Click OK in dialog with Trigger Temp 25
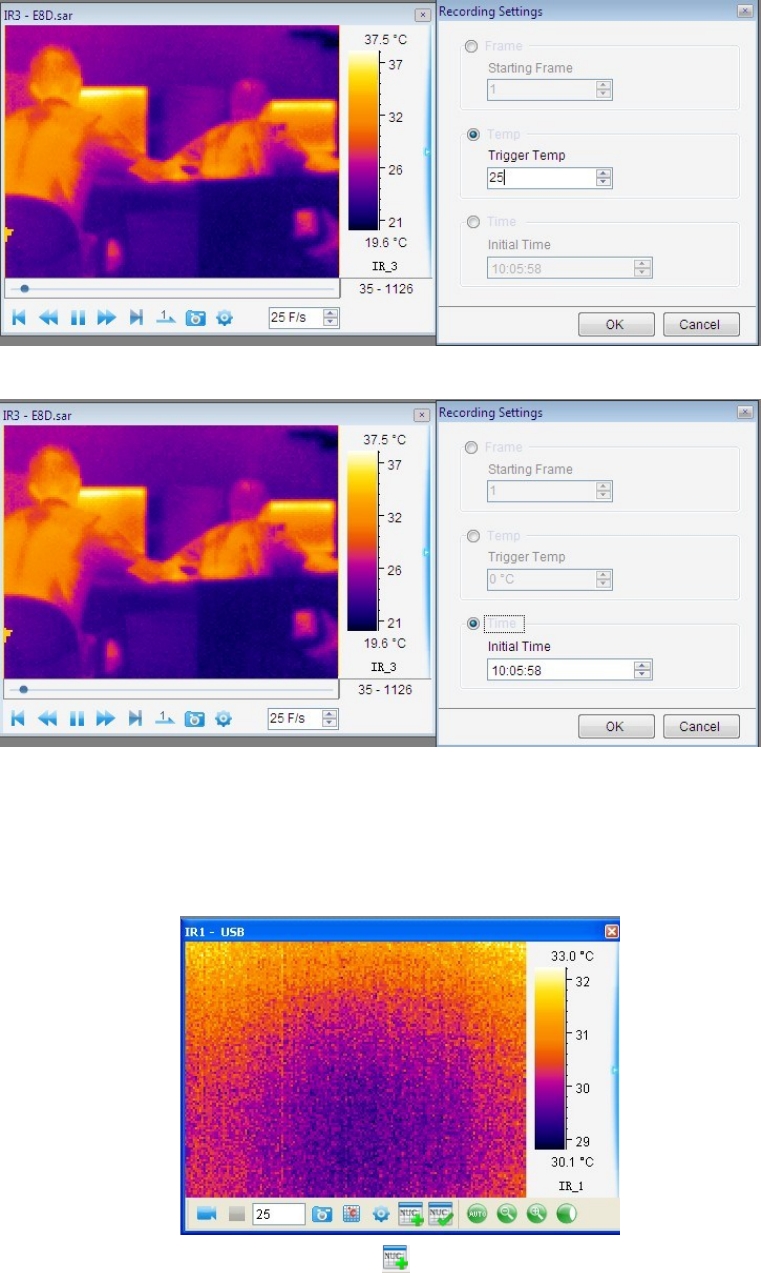The width and height of the screenshot is (761, 1273). pyautogui.click(x=615, y=324)
